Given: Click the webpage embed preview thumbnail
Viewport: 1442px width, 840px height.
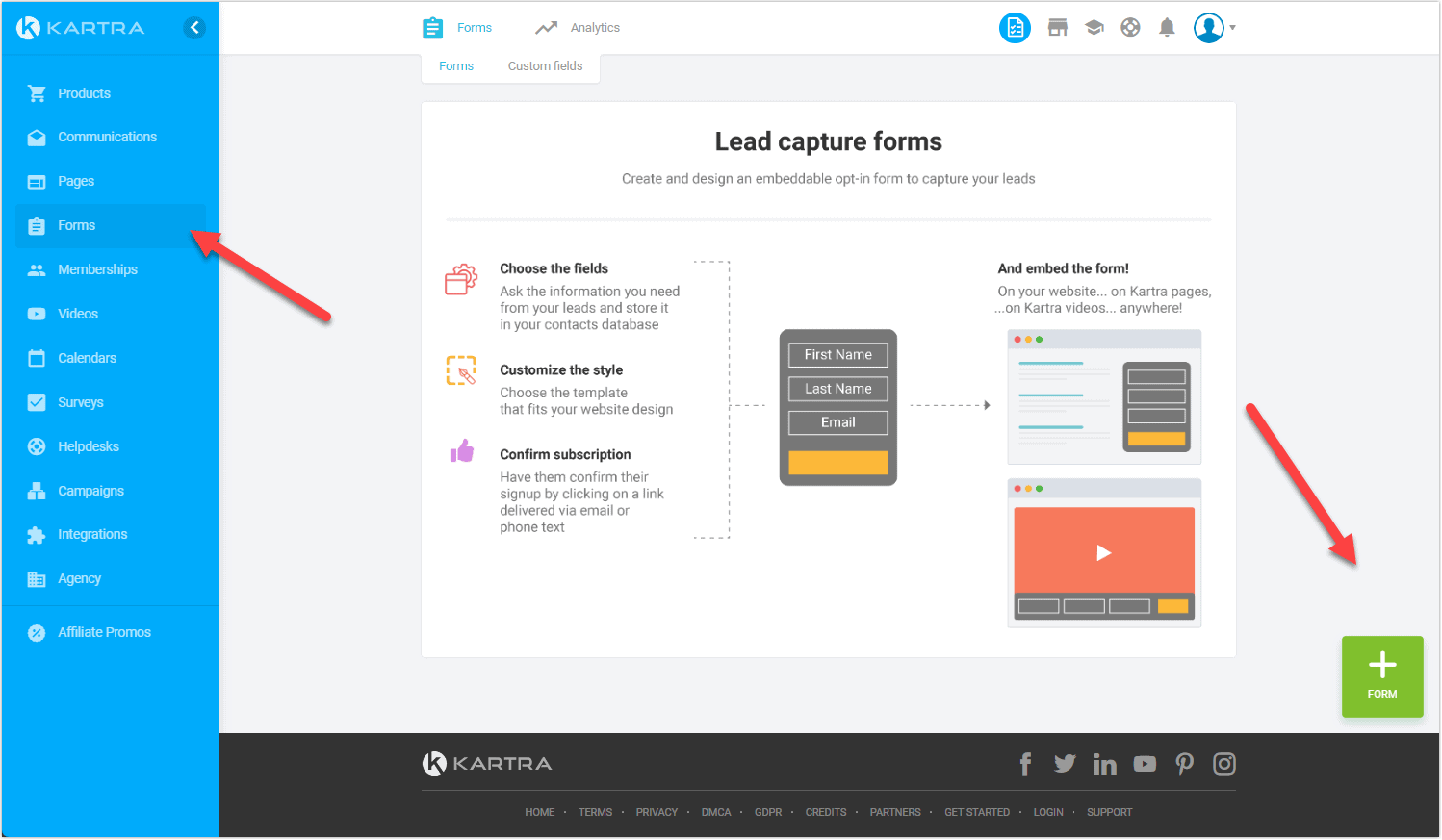Looking at the screenshot, I should 1104,396.
